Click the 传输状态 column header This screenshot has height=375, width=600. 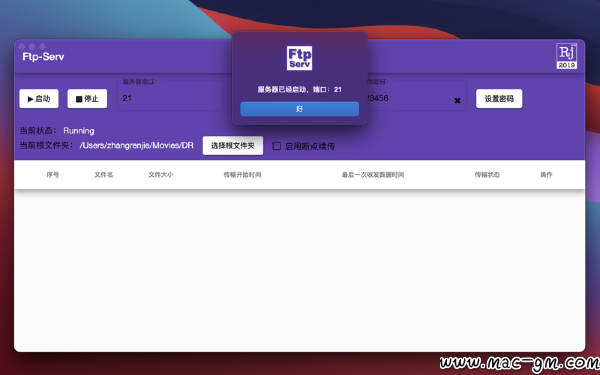tap(487, 175)
